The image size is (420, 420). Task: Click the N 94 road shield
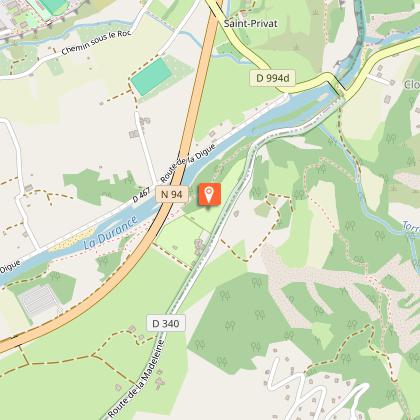click(x=172, y=194)
